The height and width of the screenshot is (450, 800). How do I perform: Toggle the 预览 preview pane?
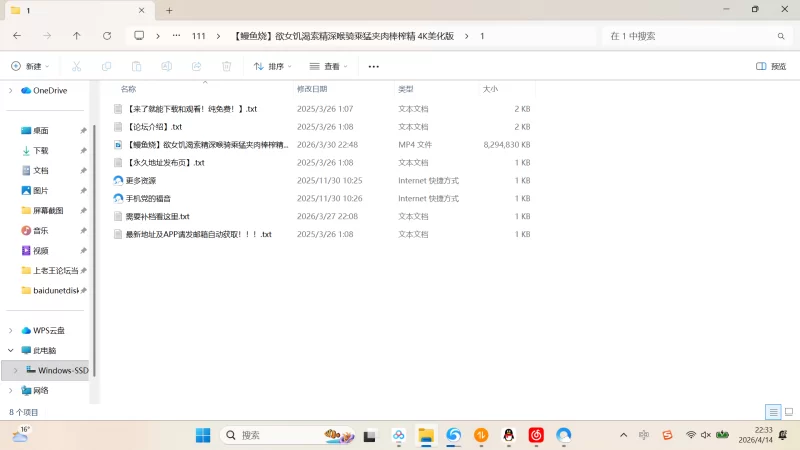pos(770,66)
